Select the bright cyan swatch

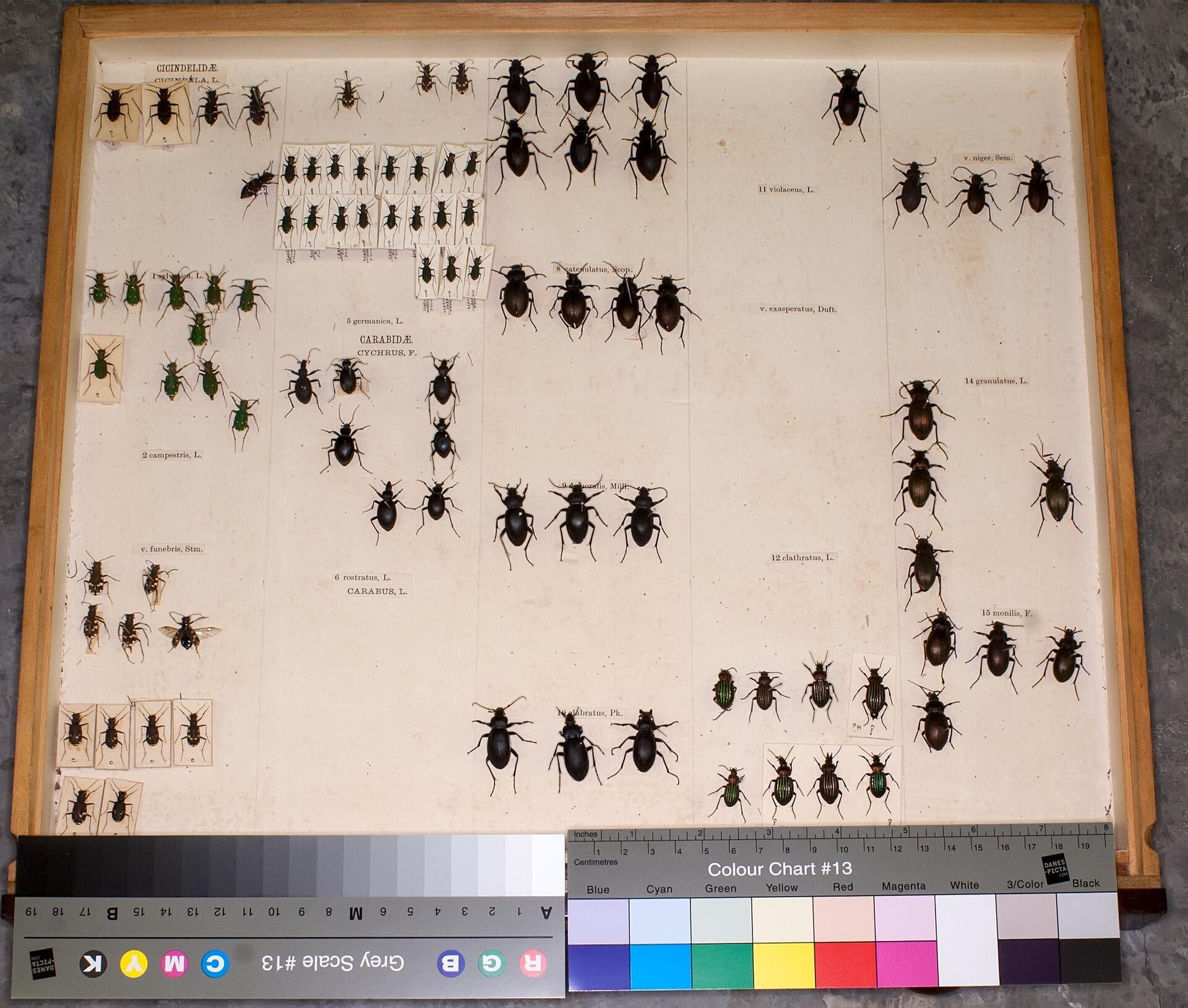(660, 966)
